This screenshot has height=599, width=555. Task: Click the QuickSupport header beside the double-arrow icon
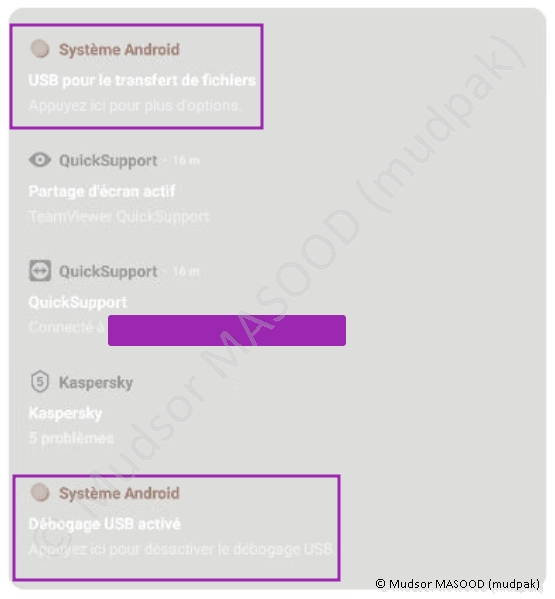click(108, 272)
